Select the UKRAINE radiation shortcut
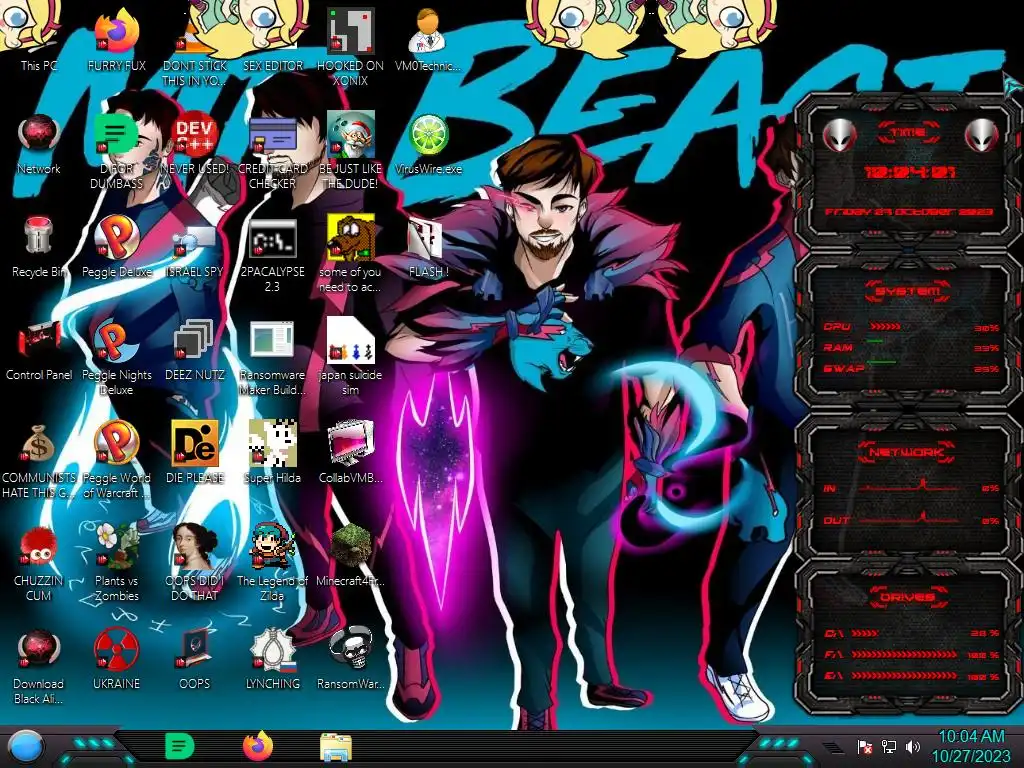The height and width of the screenshot is (768, 1024). [116, 660]
